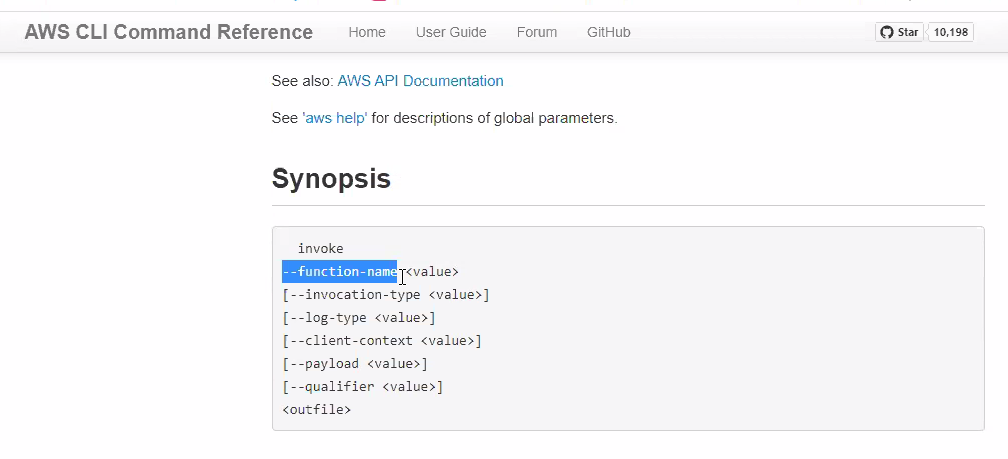The width and height of the screenshot is (1008, 459).
Task: Click the highlighted --function-name text
Action: [339, 271]
